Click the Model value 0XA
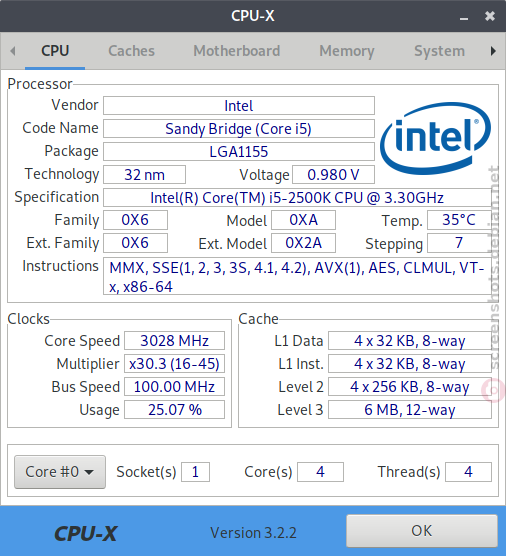 tap(304, 220)
